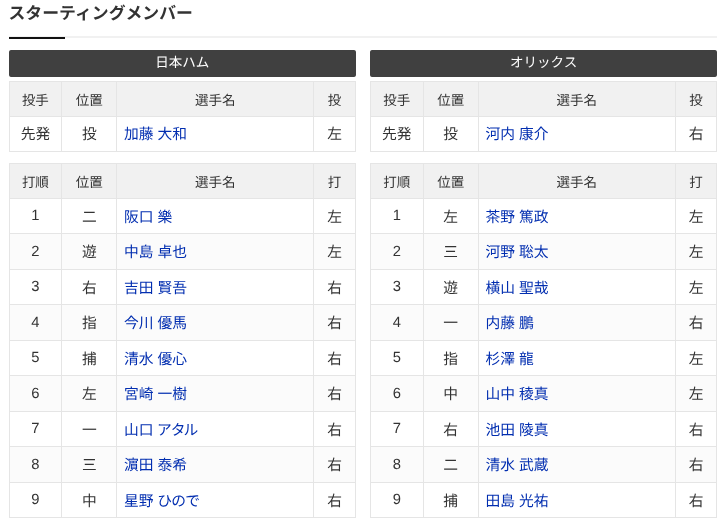Open 星野 ひので player link
This screenshot has height=524, width=727.
(x=161, y=500)
